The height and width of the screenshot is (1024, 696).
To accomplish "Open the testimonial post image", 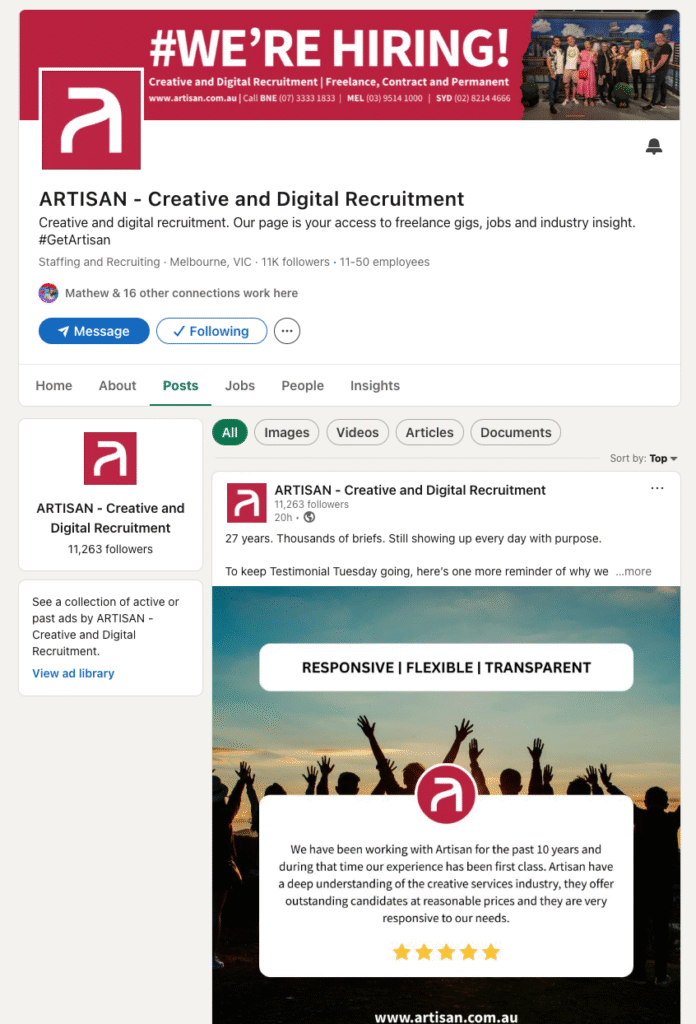I will click(446, 805).
